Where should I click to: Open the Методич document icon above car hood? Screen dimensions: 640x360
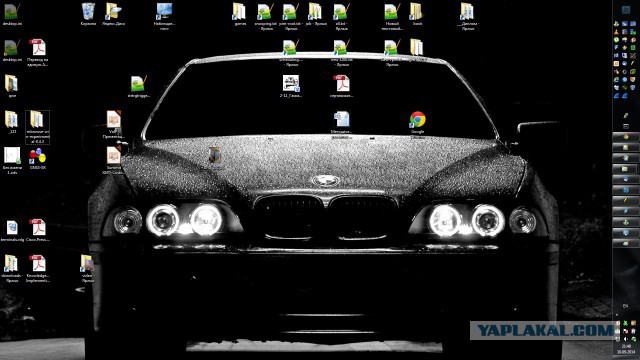341,120
